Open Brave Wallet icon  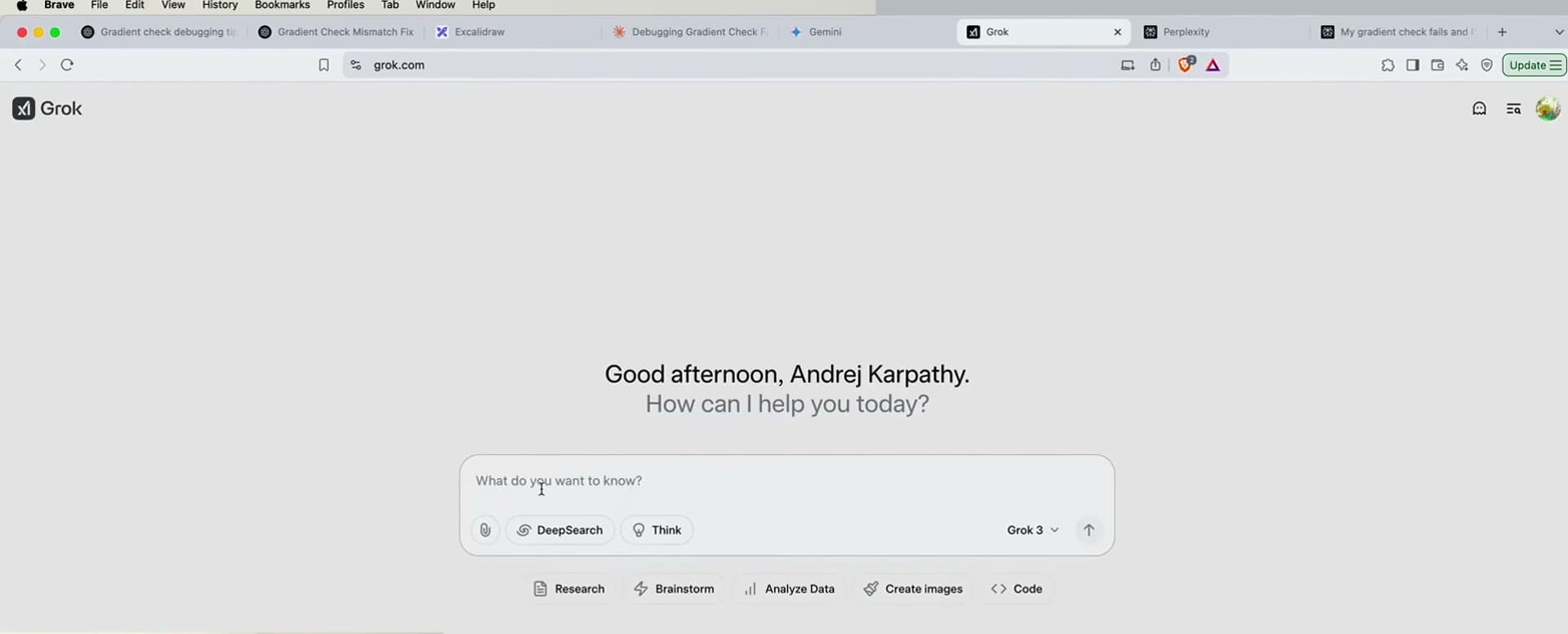click(1437, 65)
